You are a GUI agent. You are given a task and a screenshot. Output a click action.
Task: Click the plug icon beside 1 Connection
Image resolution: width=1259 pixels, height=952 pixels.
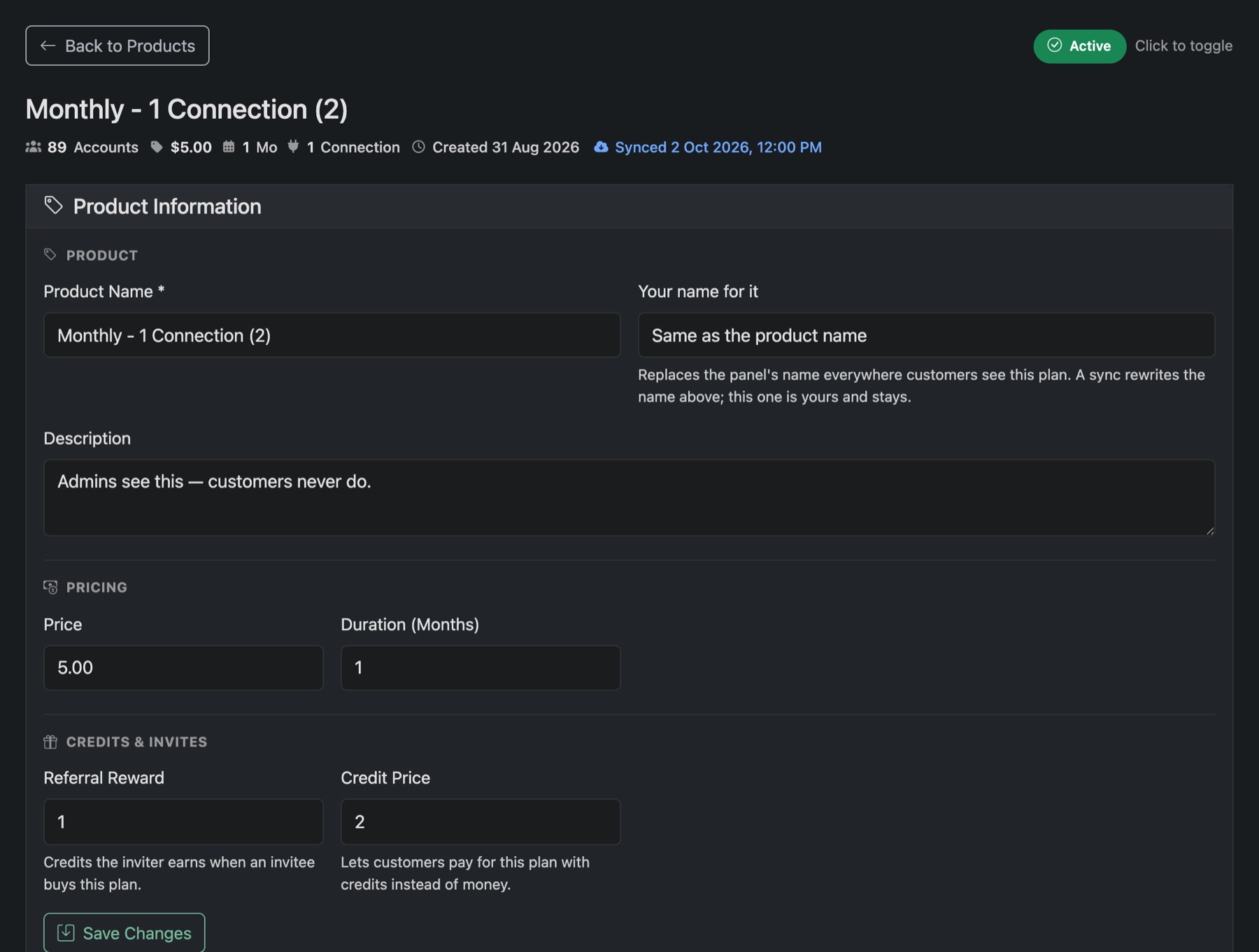point(293,147)
